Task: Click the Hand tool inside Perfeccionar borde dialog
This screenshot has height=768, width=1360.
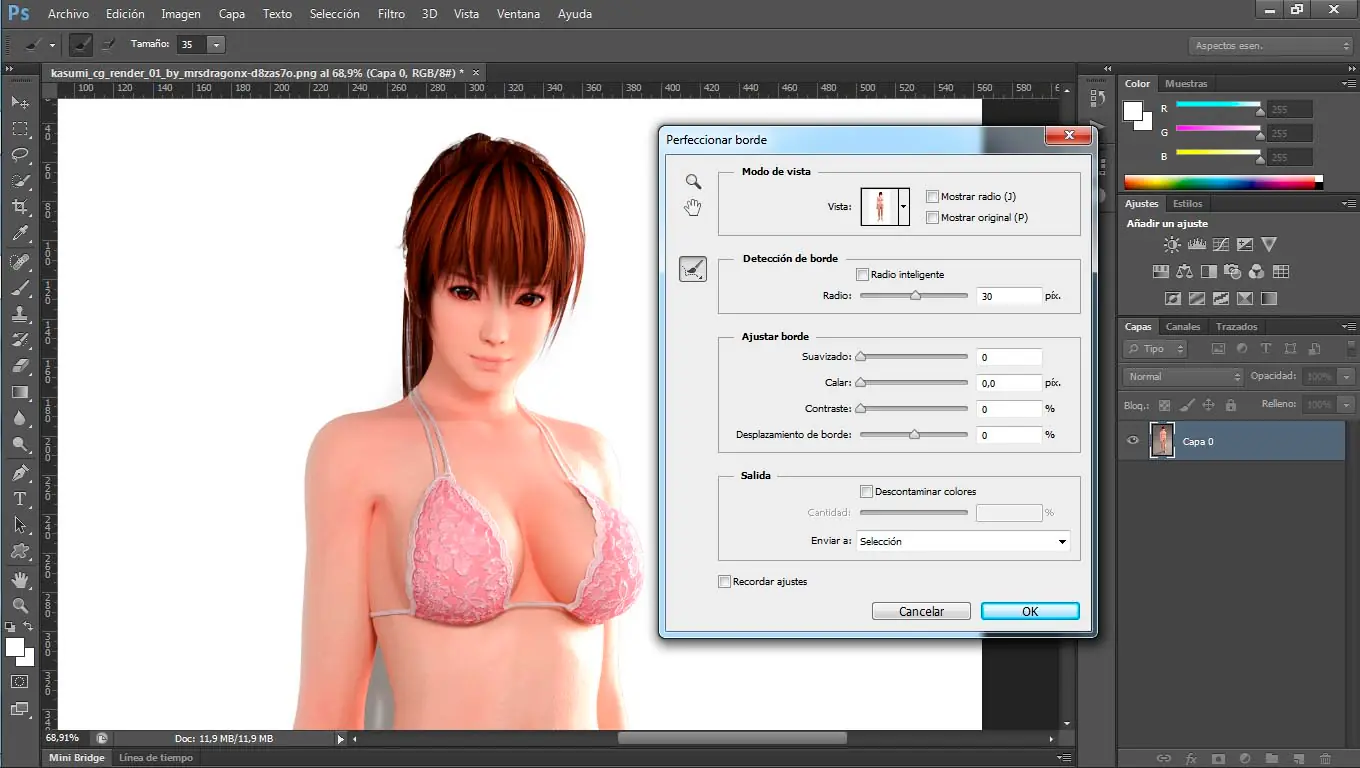Action: pos(693,207)
